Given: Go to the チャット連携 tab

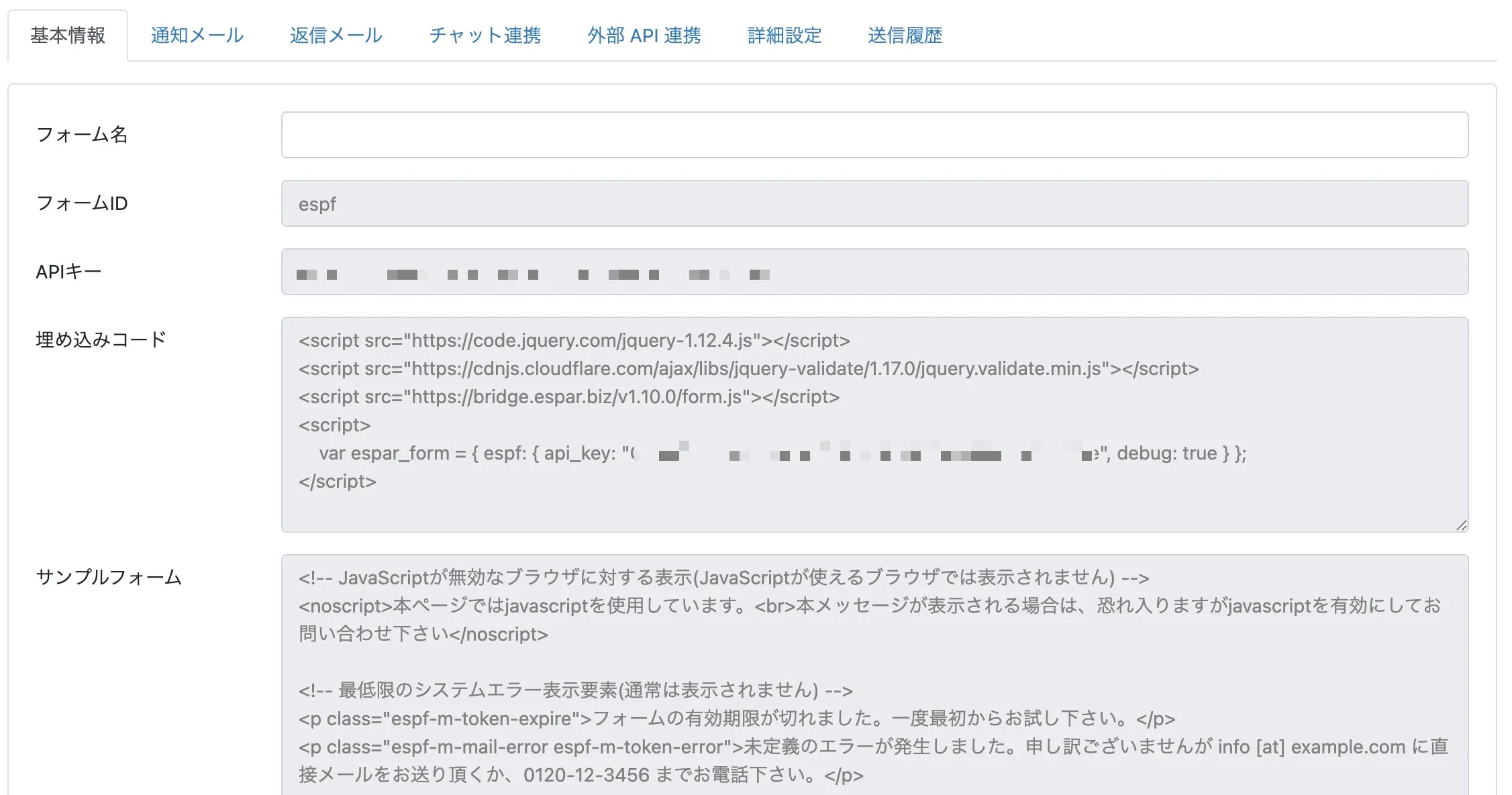Looking at the screenshot, I should pos(485,36).
